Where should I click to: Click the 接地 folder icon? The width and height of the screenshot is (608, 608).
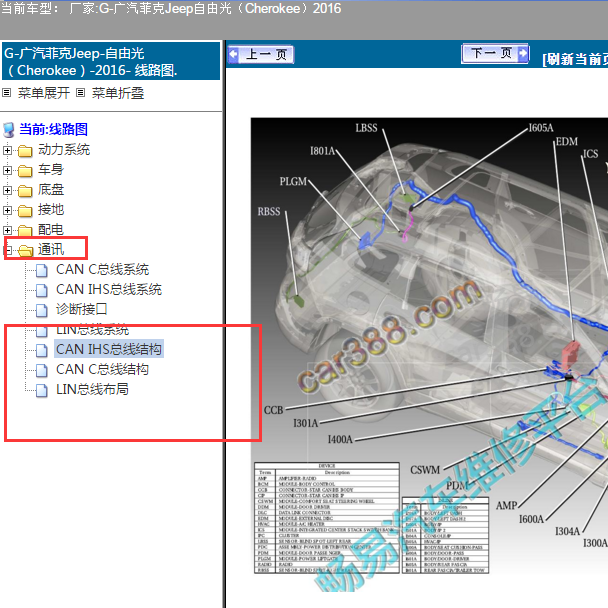pos(25,211)
